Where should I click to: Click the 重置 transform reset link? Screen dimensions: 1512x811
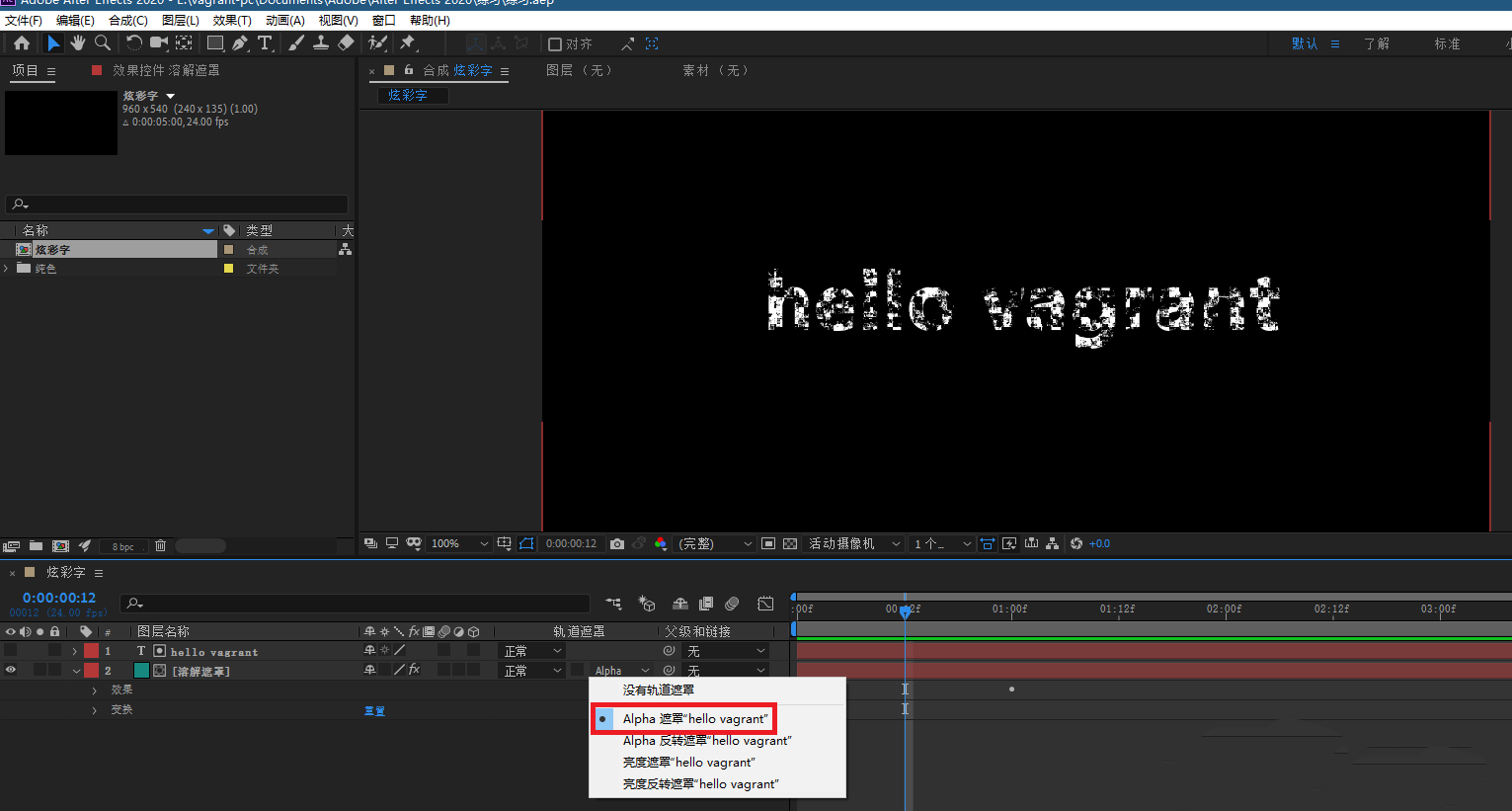click(374, 711)
